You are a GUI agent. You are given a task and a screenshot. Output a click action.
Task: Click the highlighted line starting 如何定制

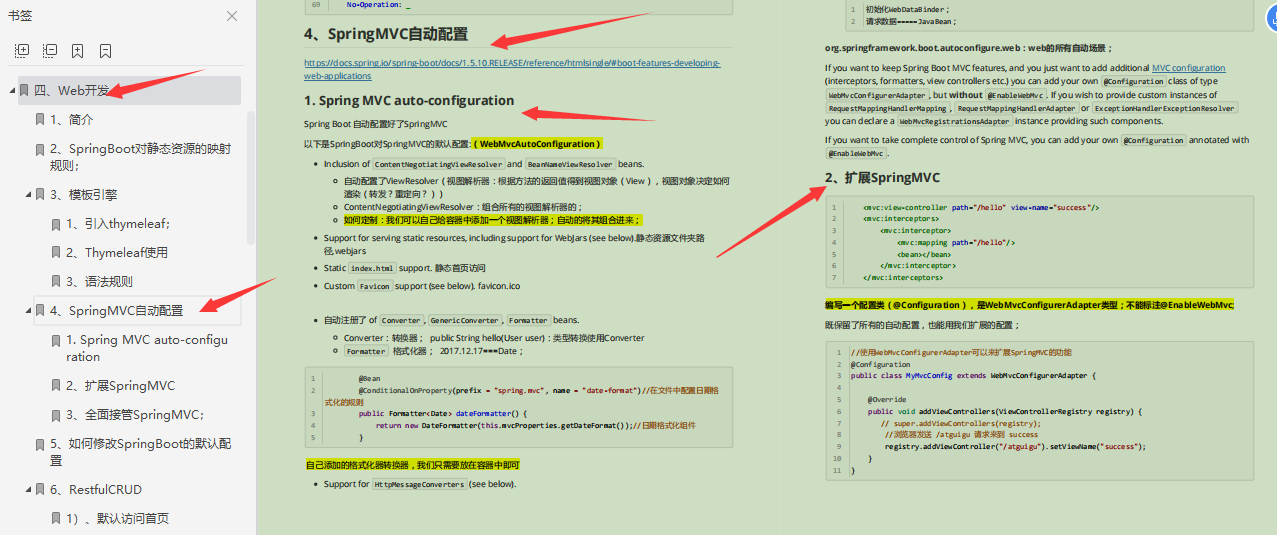(x=492, y=219)
